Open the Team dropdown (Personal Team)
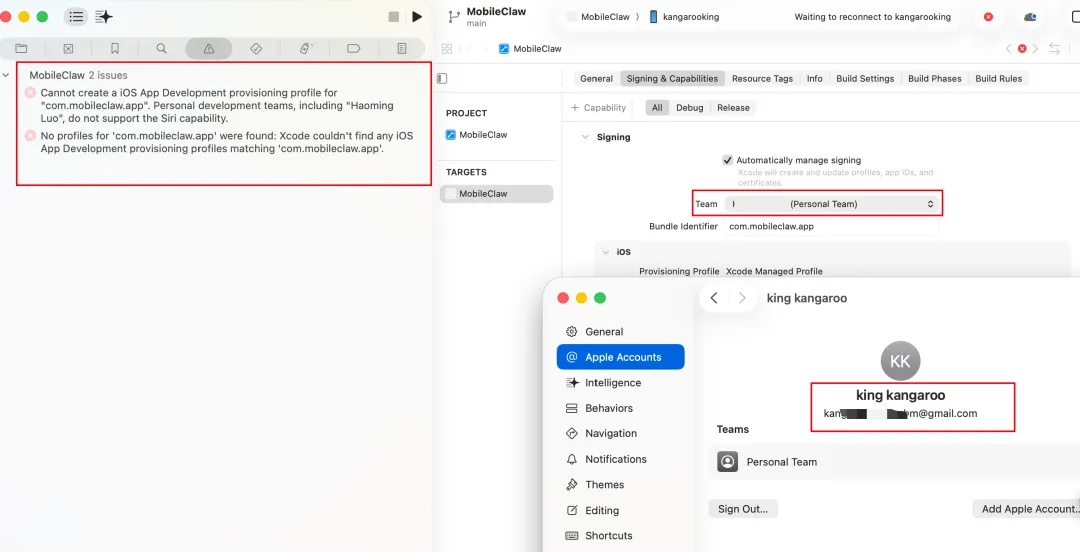The height and width of the screenshot is (552, 1080). (x=832, y=204)
